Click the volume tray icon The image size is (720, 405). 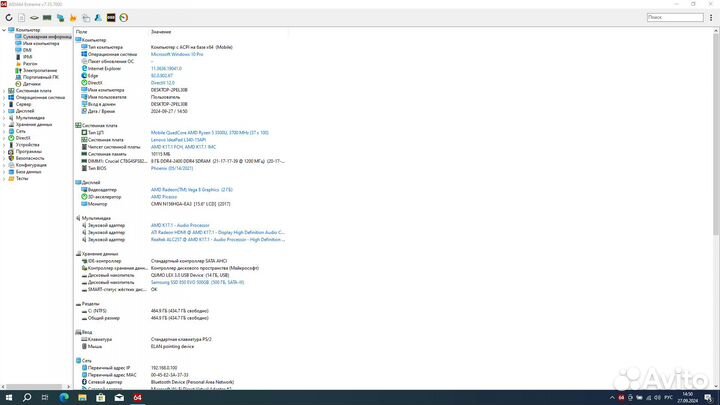(x=657, y=398)
